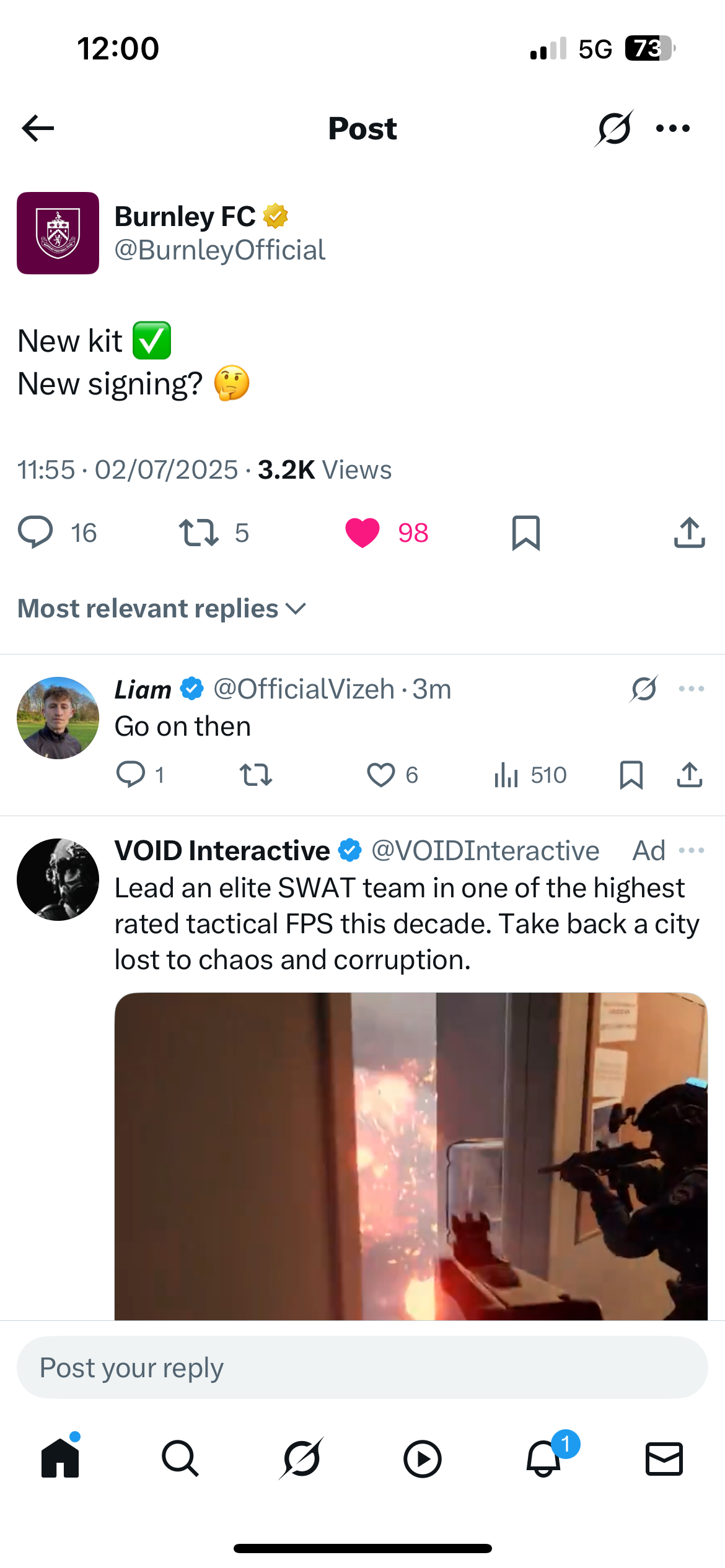Tap the Post your reply field

[x=362, y=1367]
